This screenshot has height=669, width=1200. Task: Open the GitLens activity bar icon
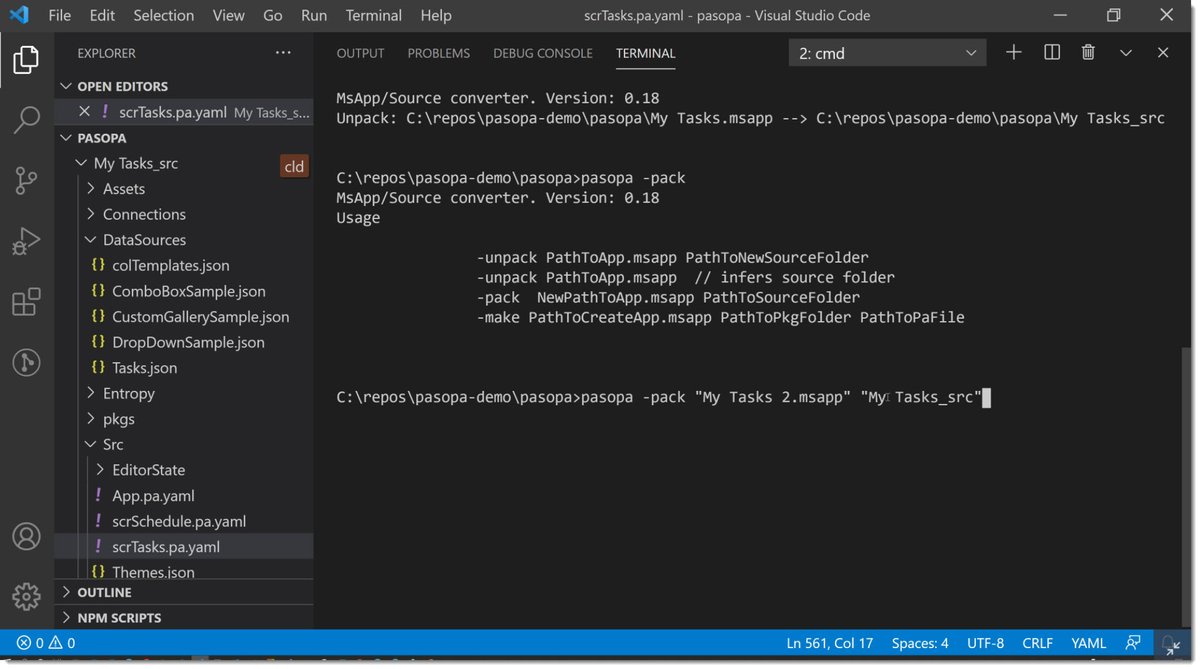(x=26, y=362)
